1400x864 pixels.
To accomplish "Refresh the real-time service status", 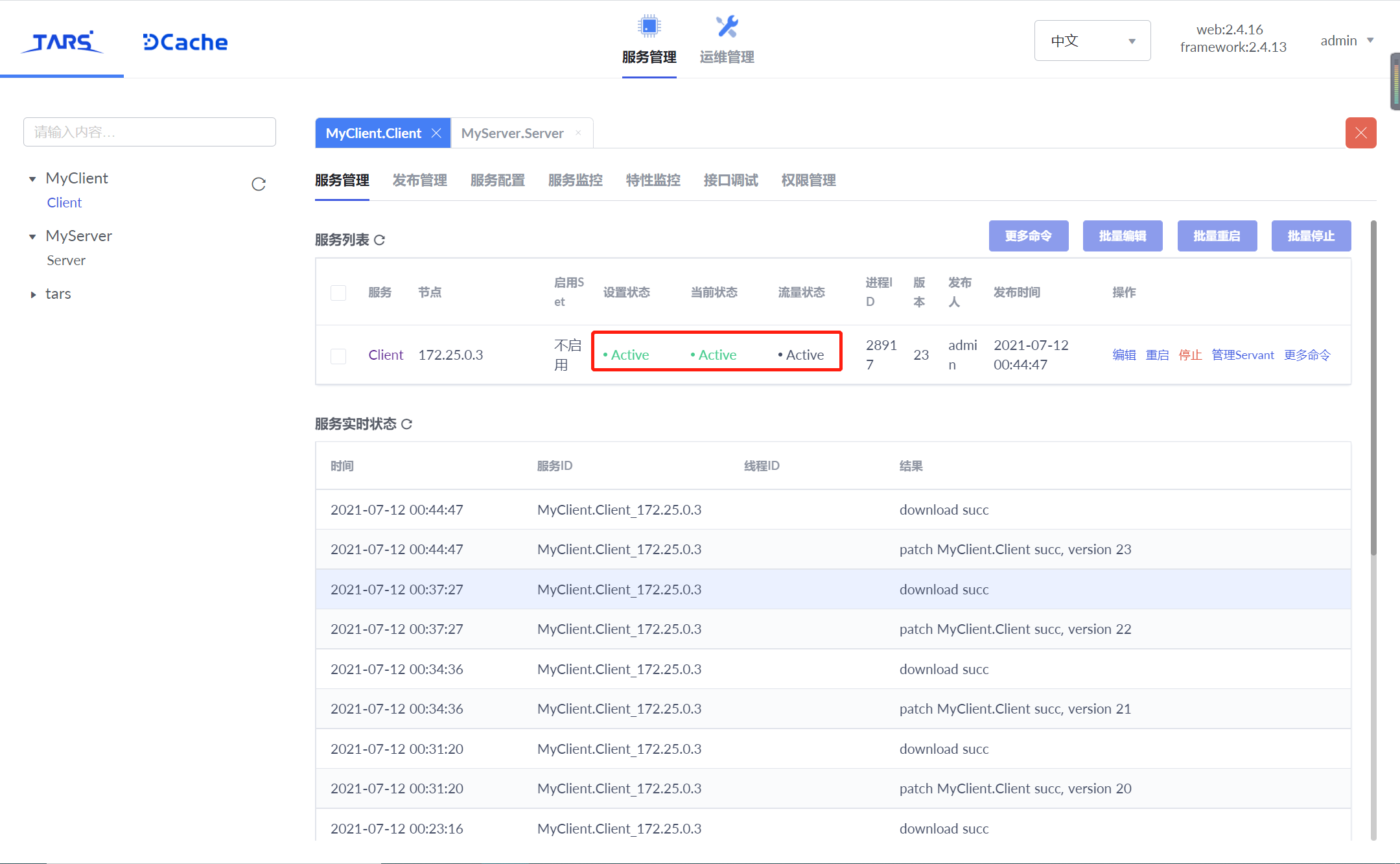I will point(407,424).
